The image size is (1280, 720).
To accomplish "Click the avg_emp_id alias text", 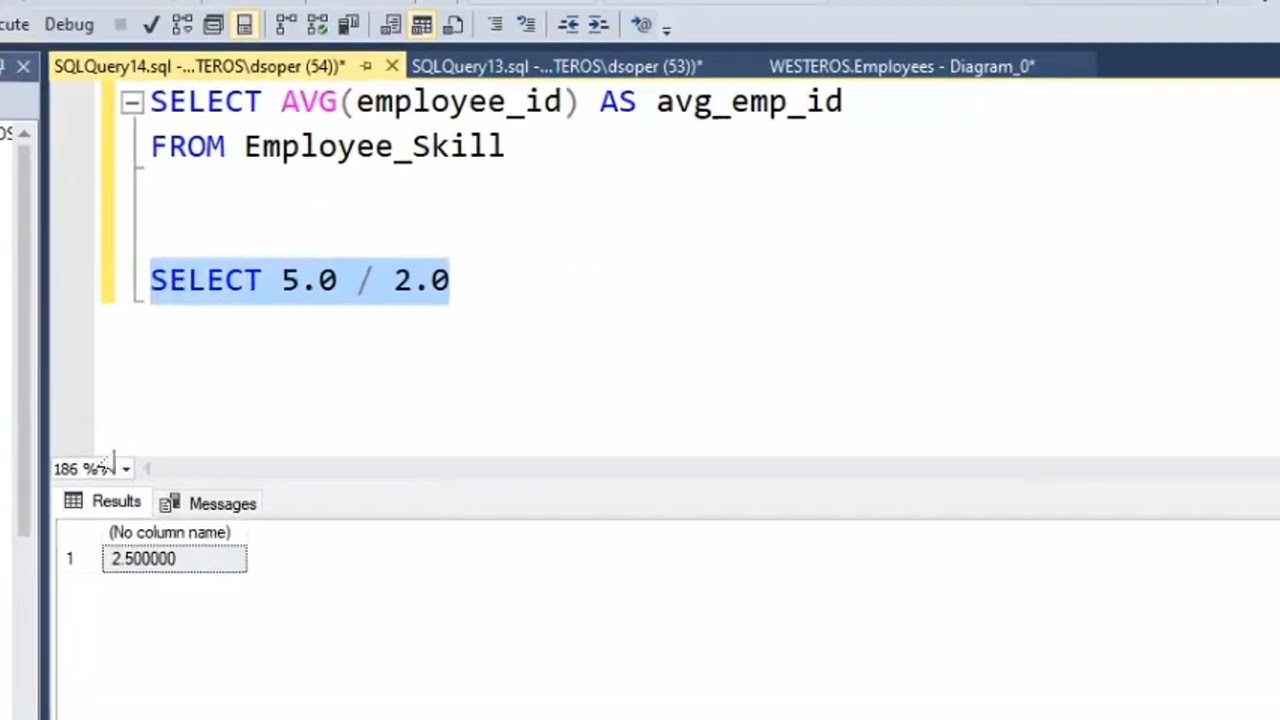I will (749, 101).
